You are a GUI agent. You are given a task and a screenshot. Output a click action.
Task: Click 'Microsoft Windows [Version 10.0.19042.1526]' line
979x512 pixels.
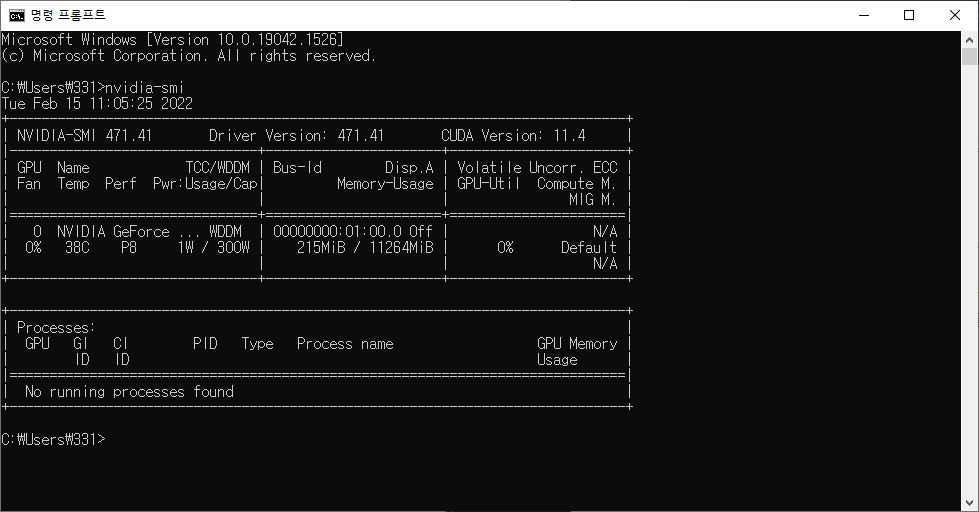[172, 39]
